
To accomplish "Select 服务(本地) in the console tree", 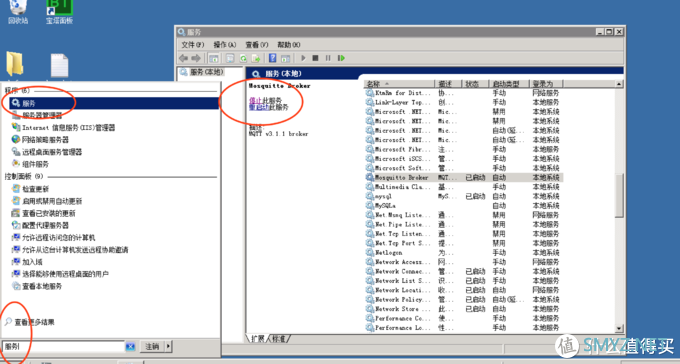I will tap(206, 72).
